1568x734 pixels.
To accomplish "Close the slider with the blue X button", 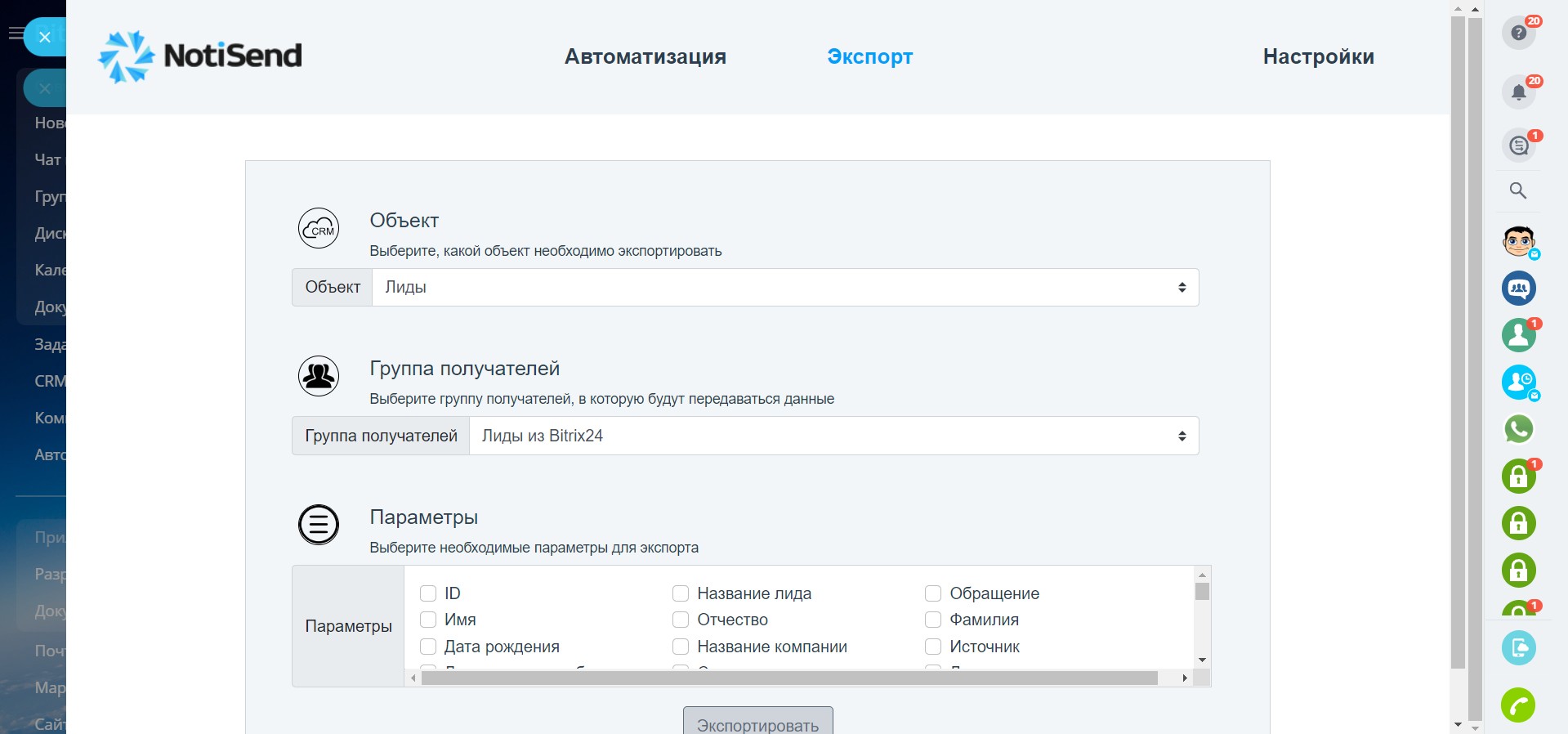I will (x=45, y=37).
